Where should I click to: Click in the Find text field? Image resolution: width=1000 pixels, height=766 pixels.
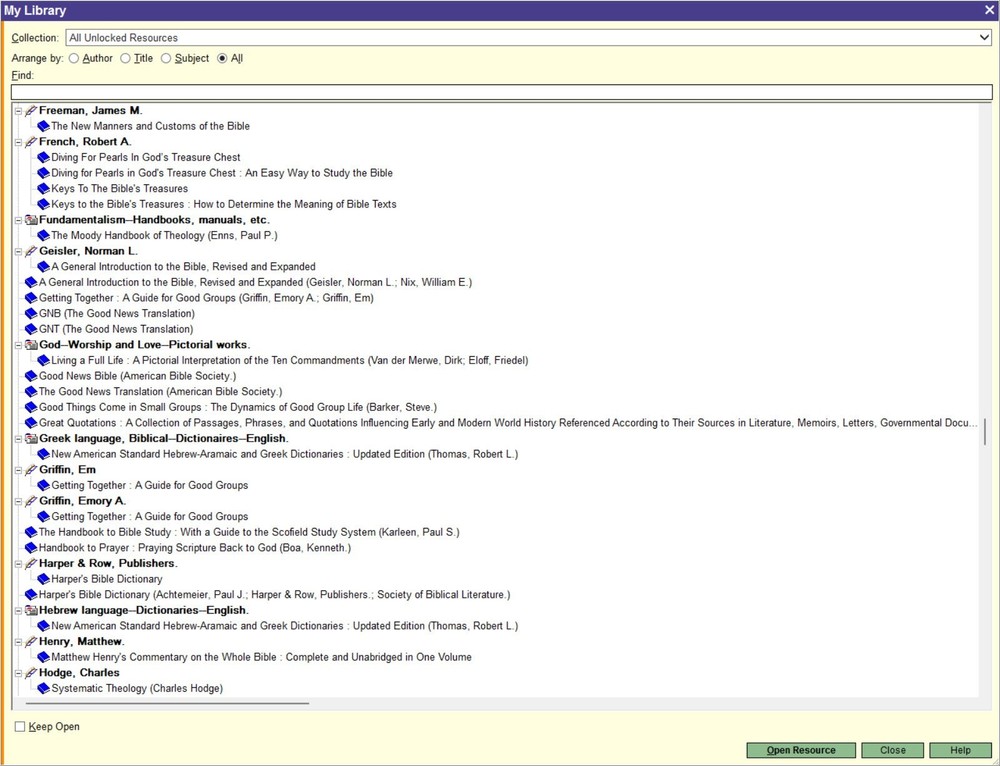(x=501, y=92)
